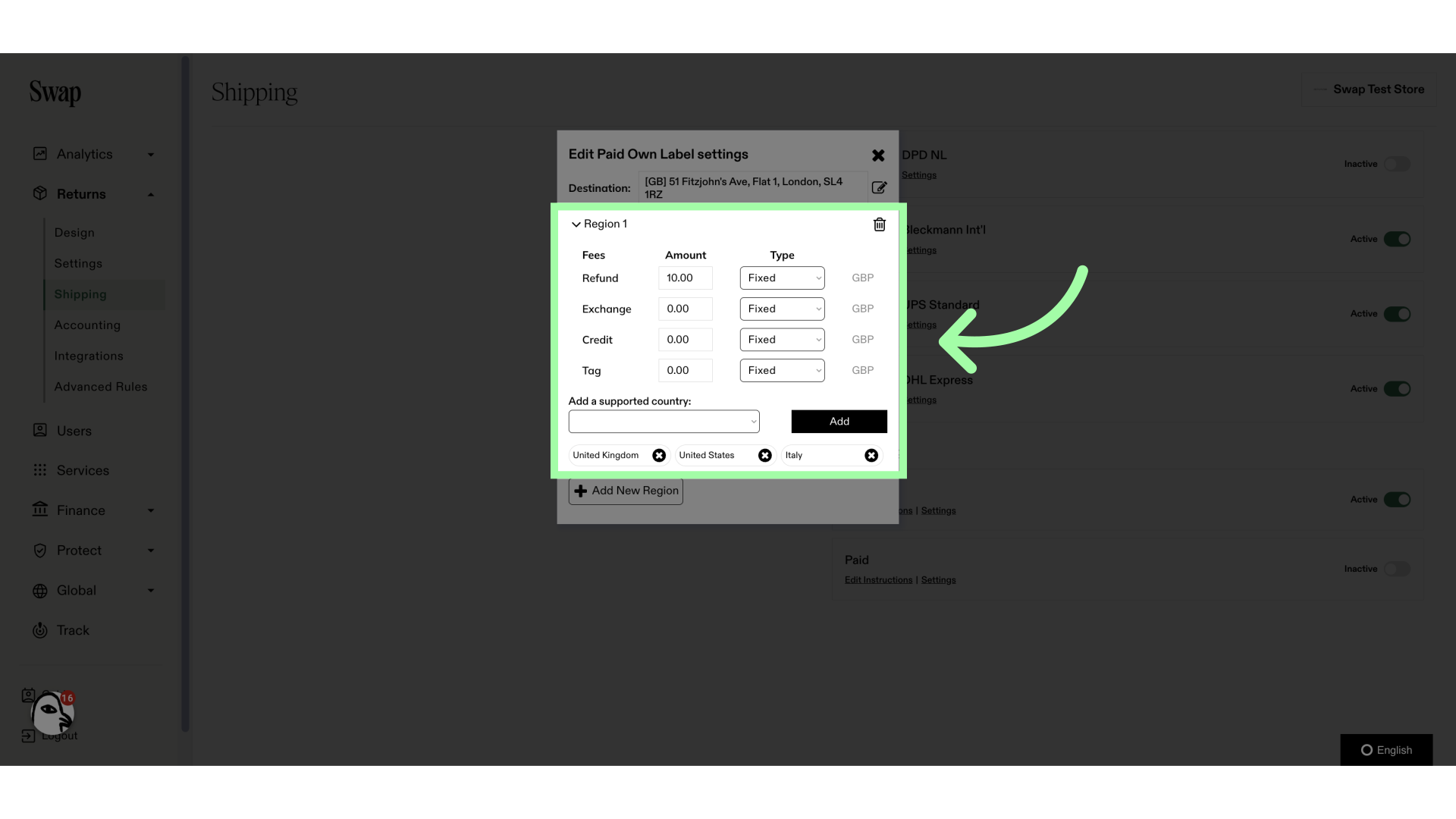Open the English language selector

click(x=1386, y=750)
